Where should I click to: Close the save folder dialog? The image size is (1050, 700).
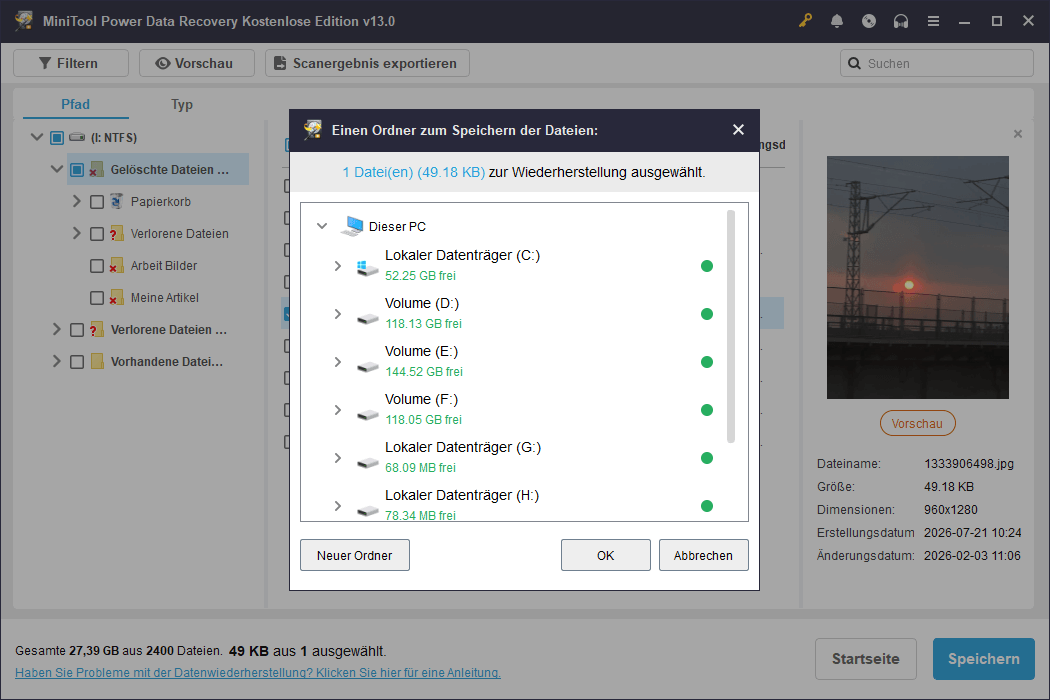(738, 129)
